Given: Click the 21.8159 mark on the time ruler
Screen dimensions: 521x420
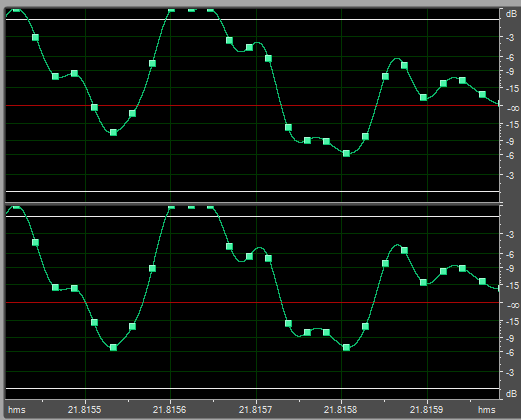Looking at the screenshot, I should [x=426, y=409].
